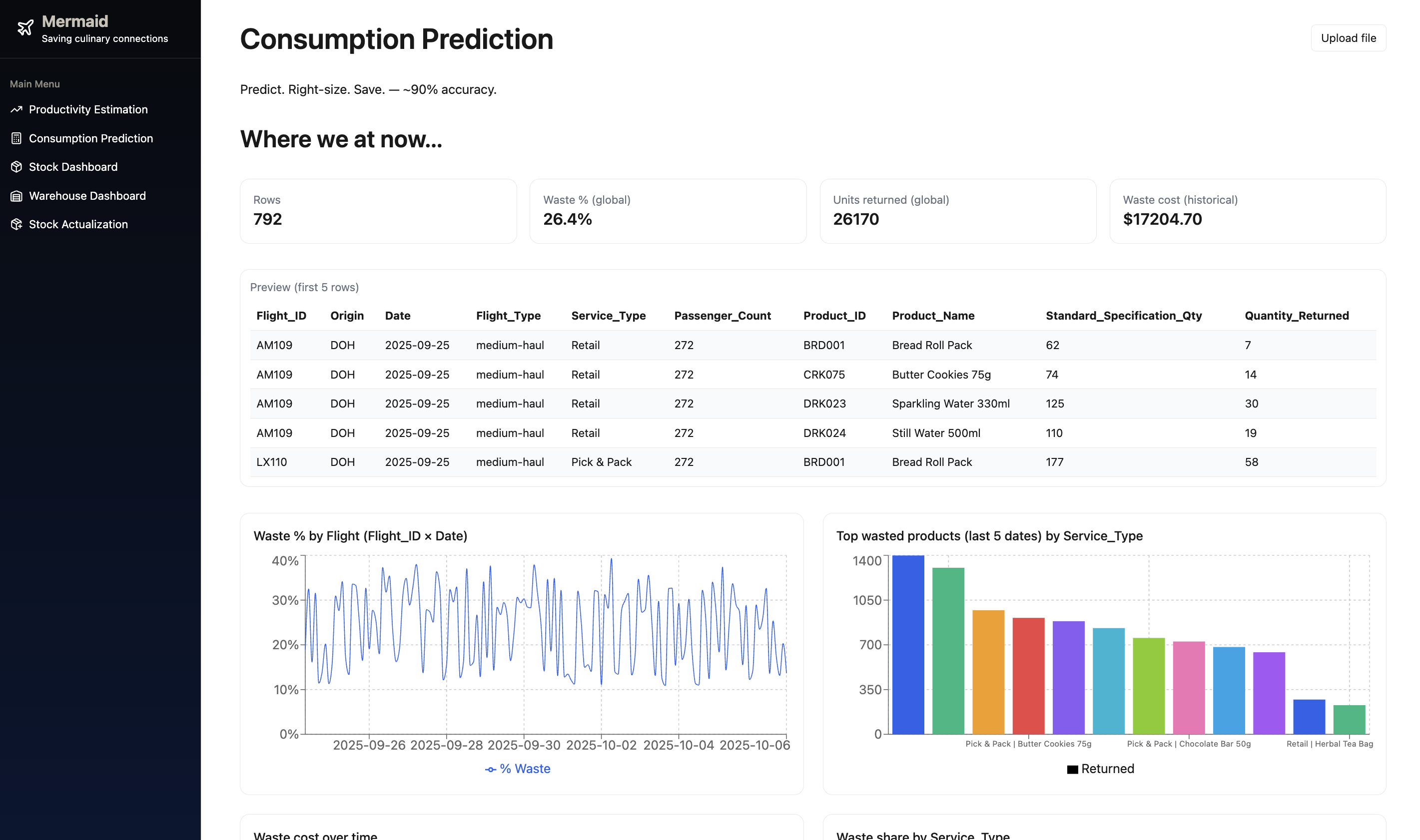1420x840 pixels.
Task: Click the Stock Actualization package icon
Action: [x=16, y=225]
